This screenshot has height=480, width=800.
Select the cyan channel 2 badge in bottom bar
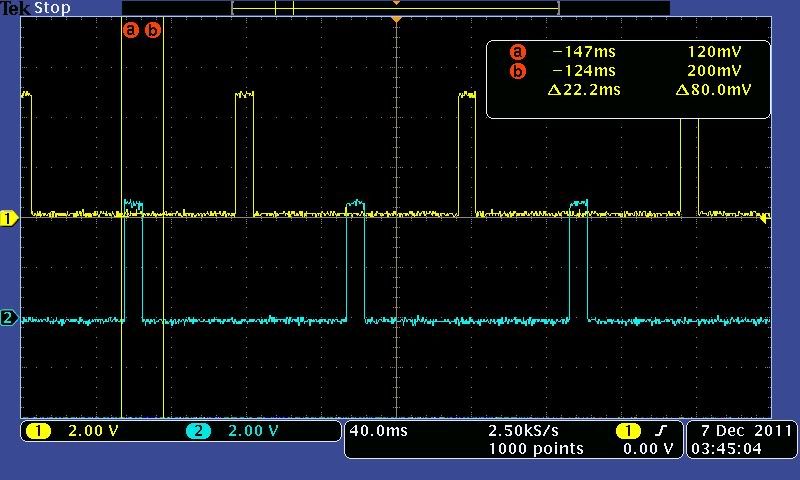pyautogui.click(x=199, y=431)
